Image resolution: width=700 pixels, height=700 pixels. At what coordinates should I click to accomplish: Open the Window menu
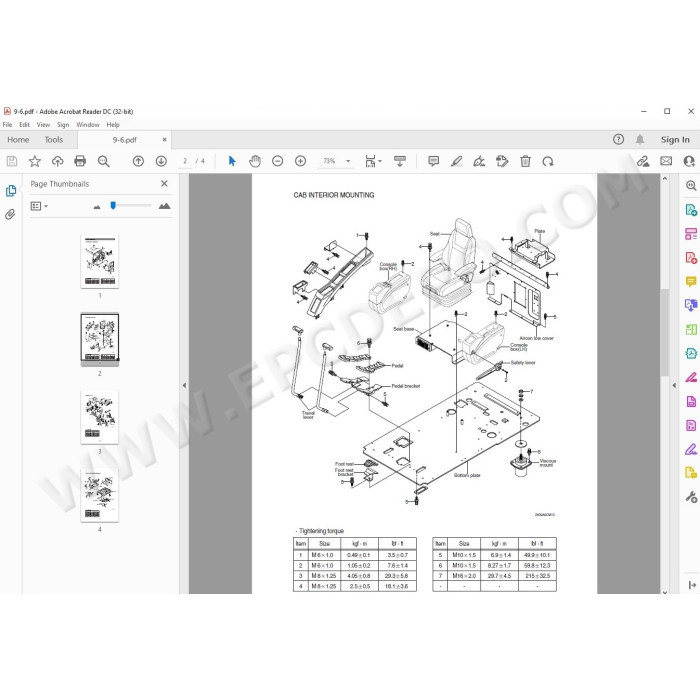click(88, 125)
